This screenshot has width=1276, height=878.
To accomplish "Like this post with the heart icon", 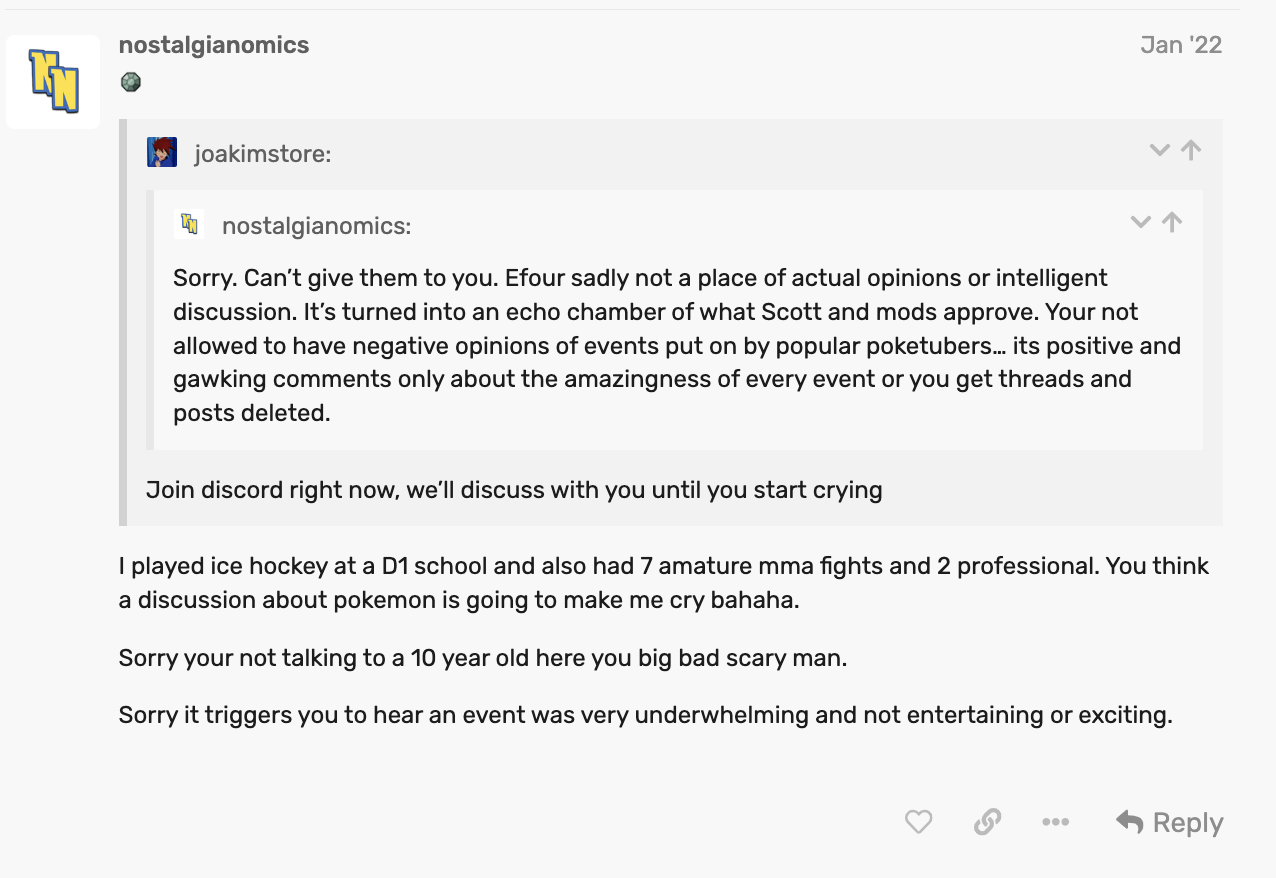I will [918, 822].
